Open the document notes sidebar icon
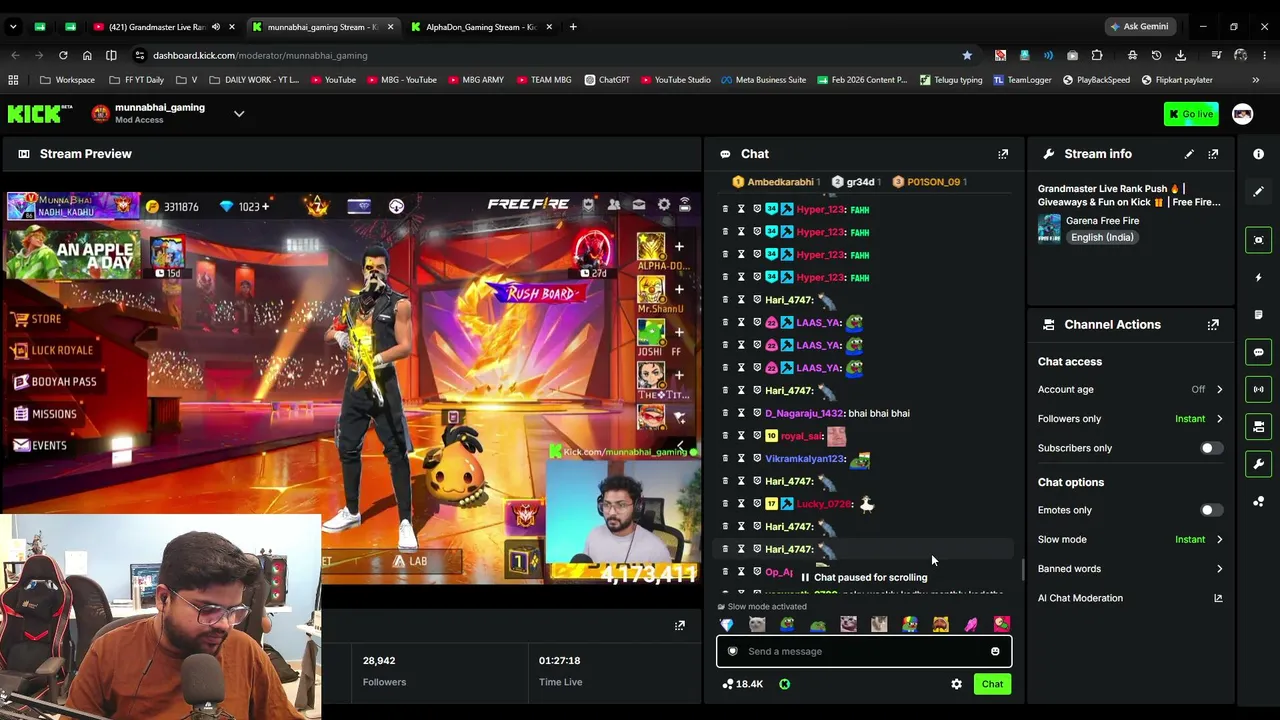Image resolution: width=1280 pixels, height=720 pixels. tap(1258, 314)
